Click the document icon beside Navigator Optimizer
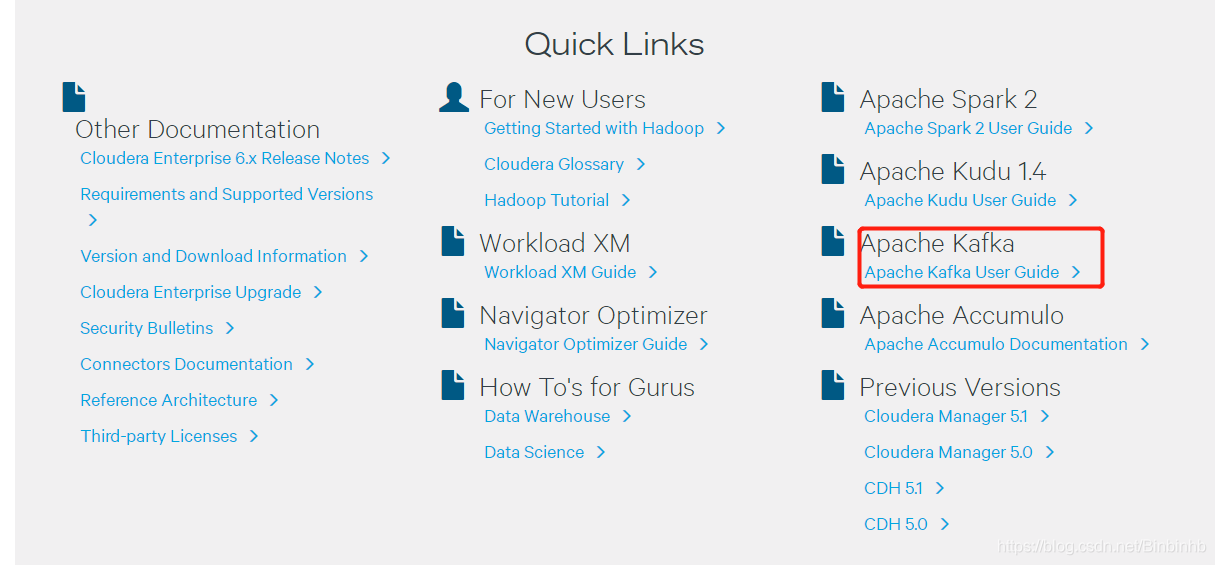The height and width of the screenshot is (565, 1216). click(x=453, y=313)
